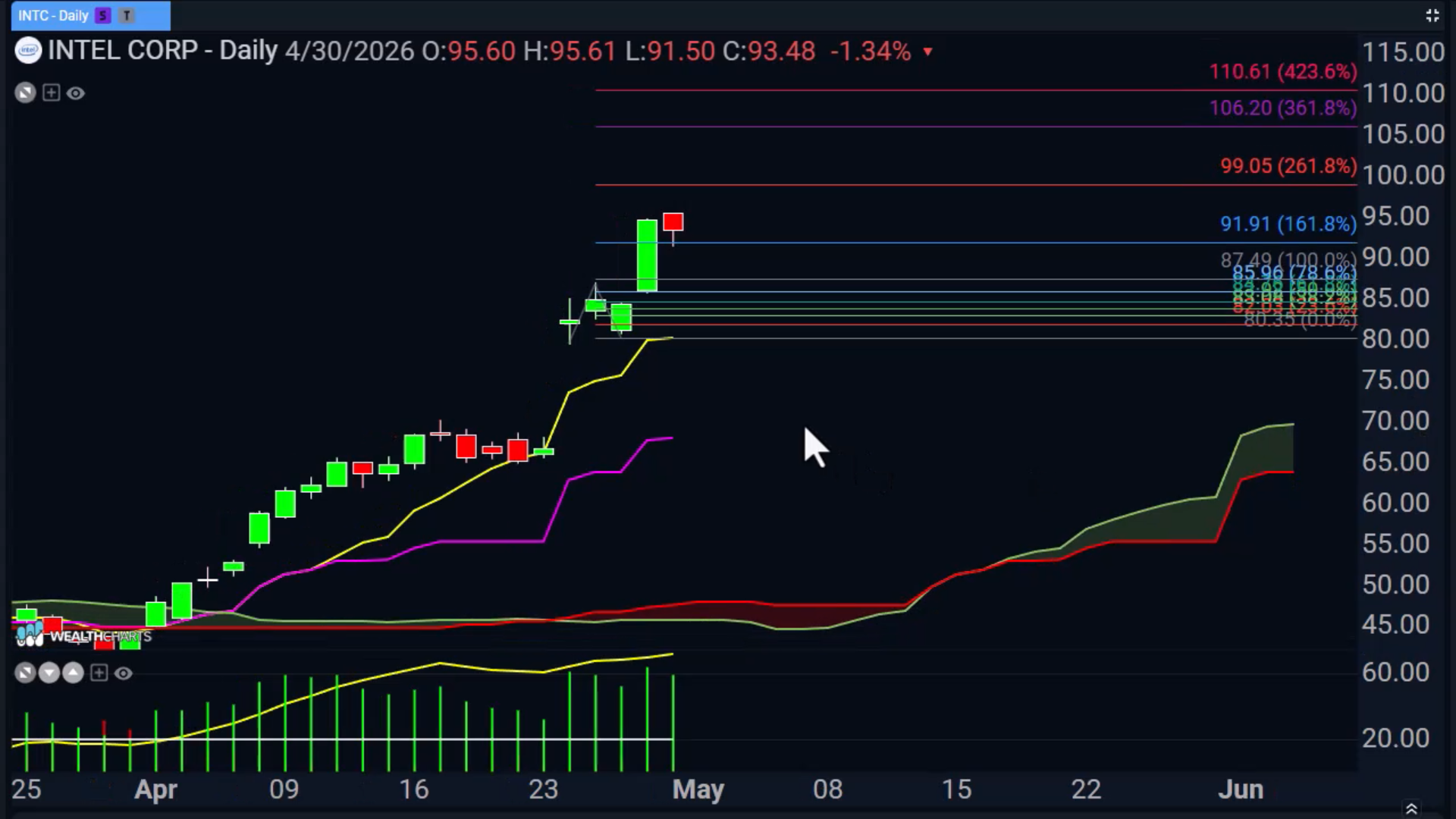Select the INTC - Daily tab
The height and width of the screenshot is (819, 1456).
tap(90, 15)
